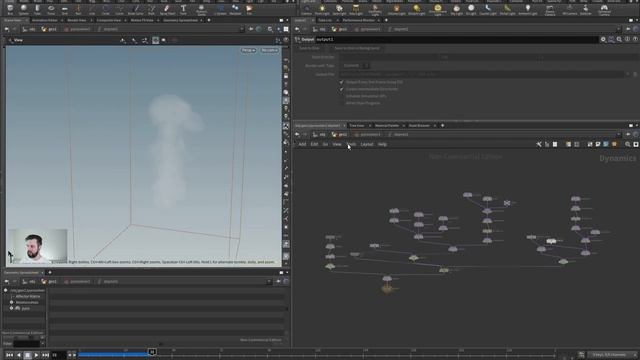Select the Font shelf tool
Screen dimensions: 640x360
[x=183, y=9]
